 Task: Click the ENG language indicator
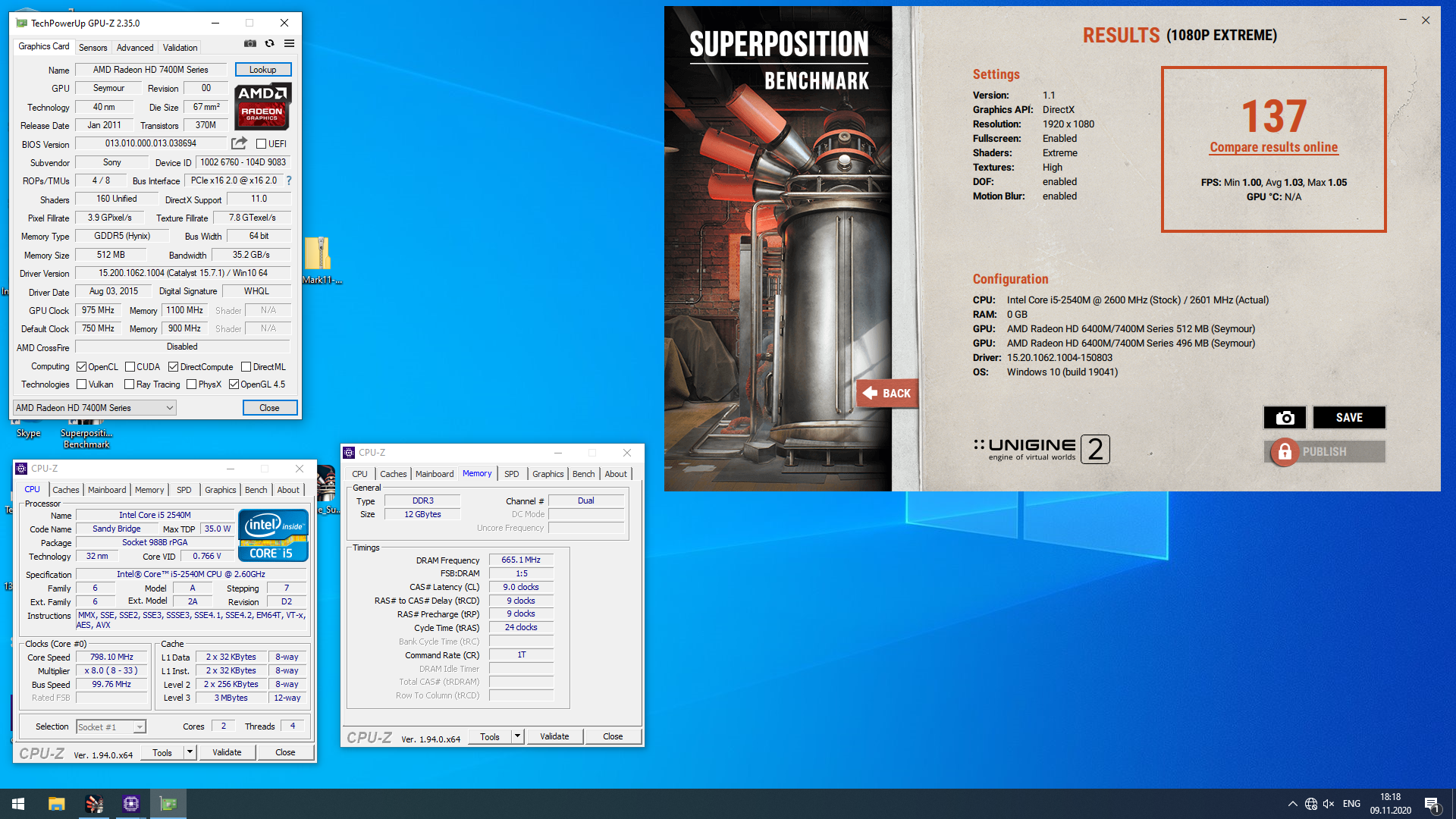[1351, 804]
